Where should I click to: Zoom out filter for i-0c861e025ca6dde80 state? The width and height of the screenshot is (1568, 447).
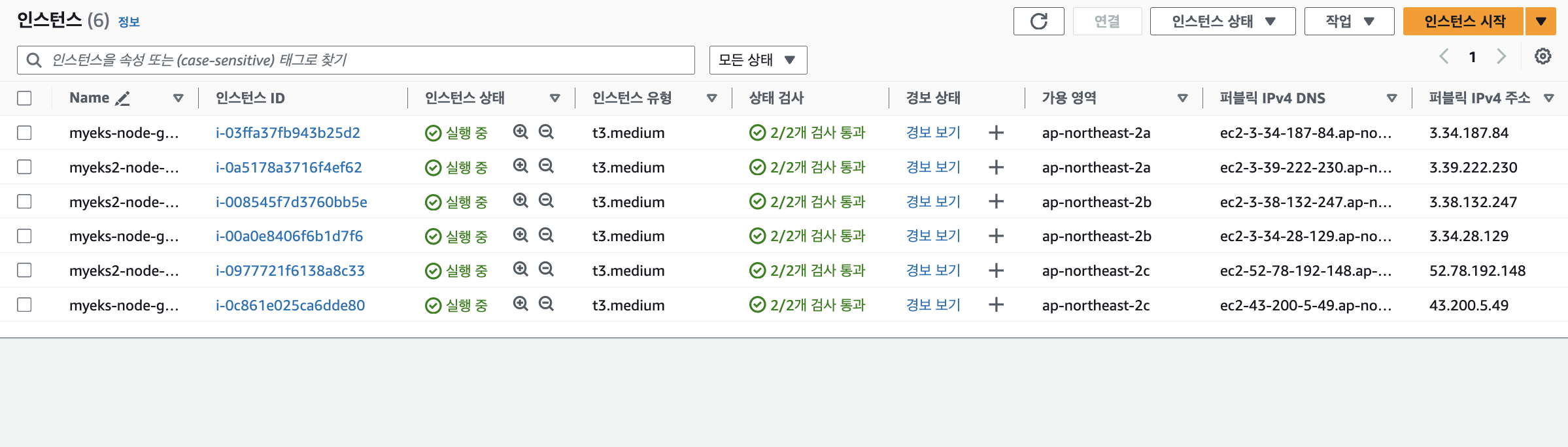(546, 304)
